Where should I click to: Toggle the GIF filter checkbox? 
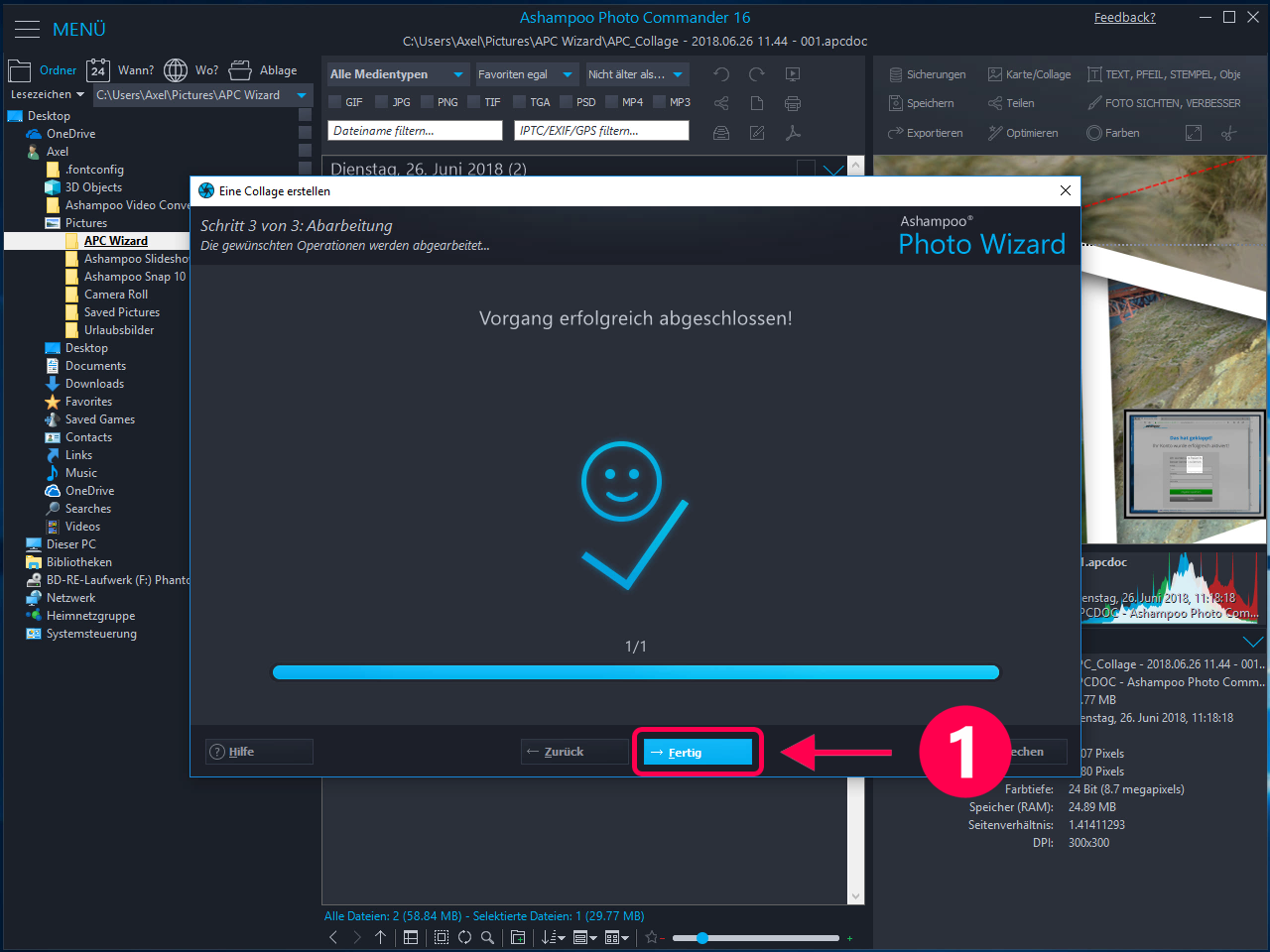click(x=335, y=102)
